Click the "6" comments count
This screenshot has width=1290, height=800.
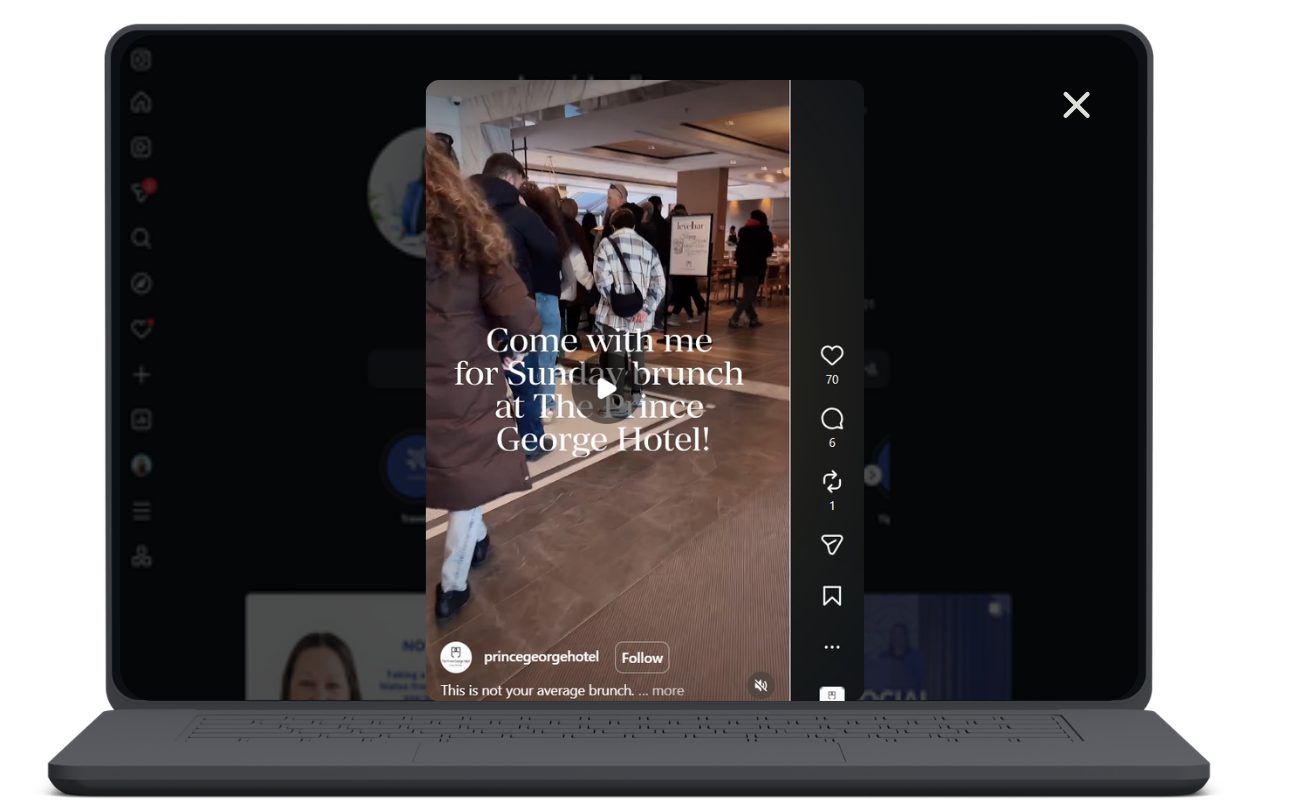(832, 443)
